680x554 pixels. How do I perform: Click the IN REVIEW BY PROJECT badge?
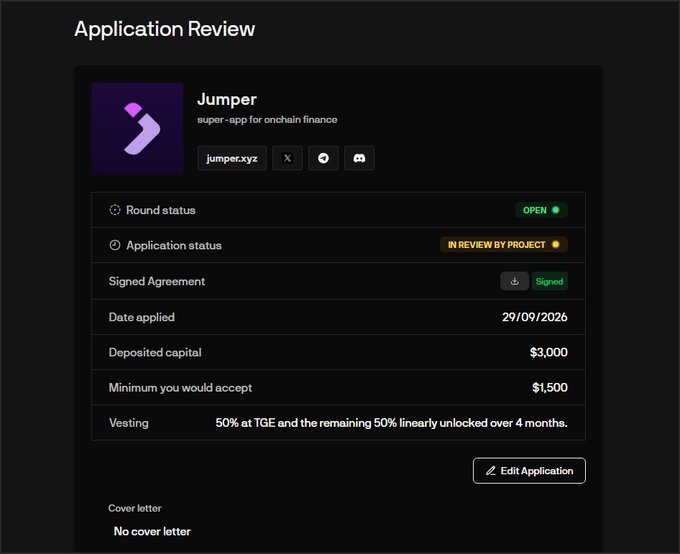[503, 245]
